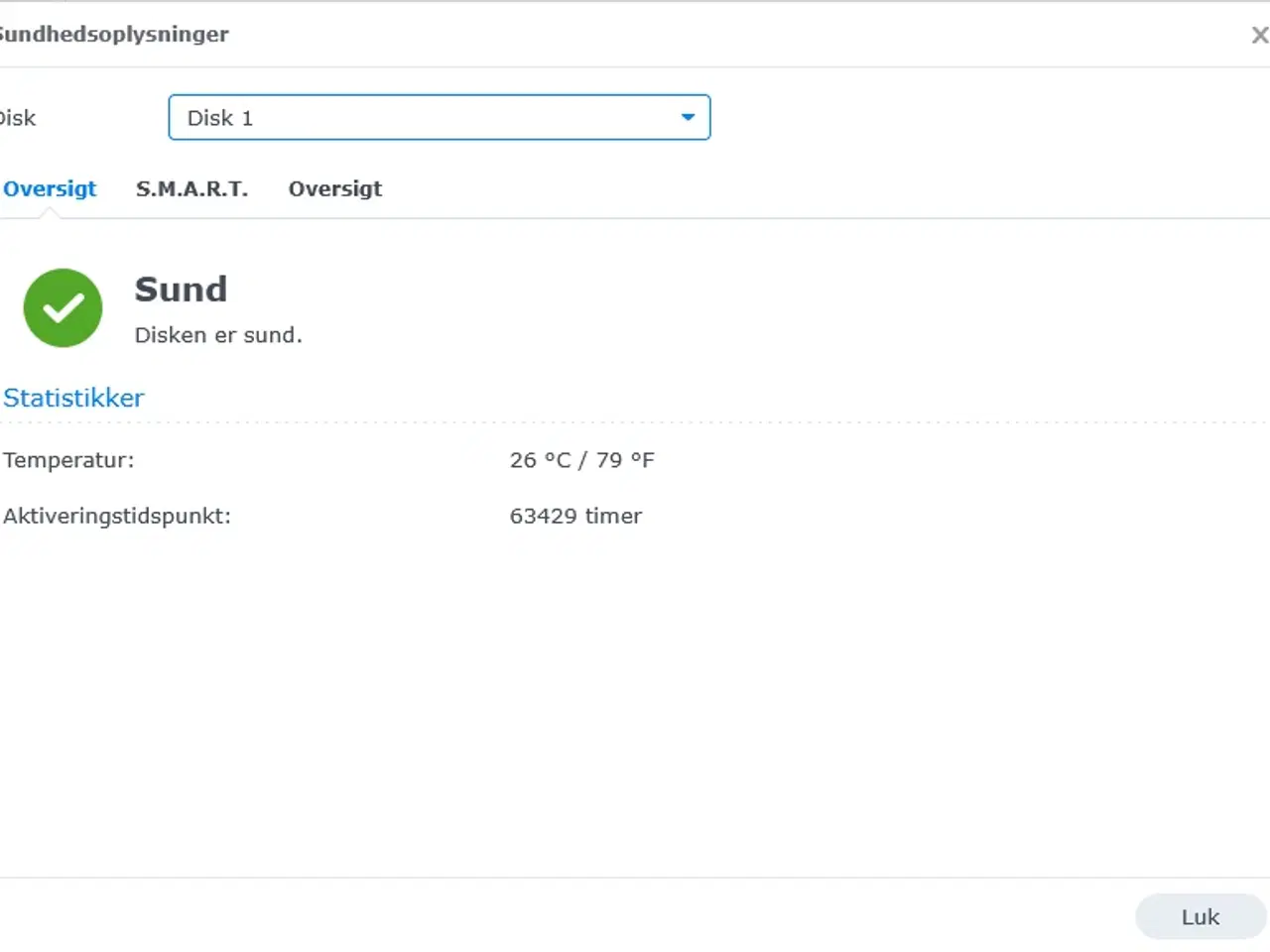Image resolution: width=1270 pixels, height=952 pixels.
Task: Select the 79 °F Fahrenheit reading
Action: (x=625, y=460)
